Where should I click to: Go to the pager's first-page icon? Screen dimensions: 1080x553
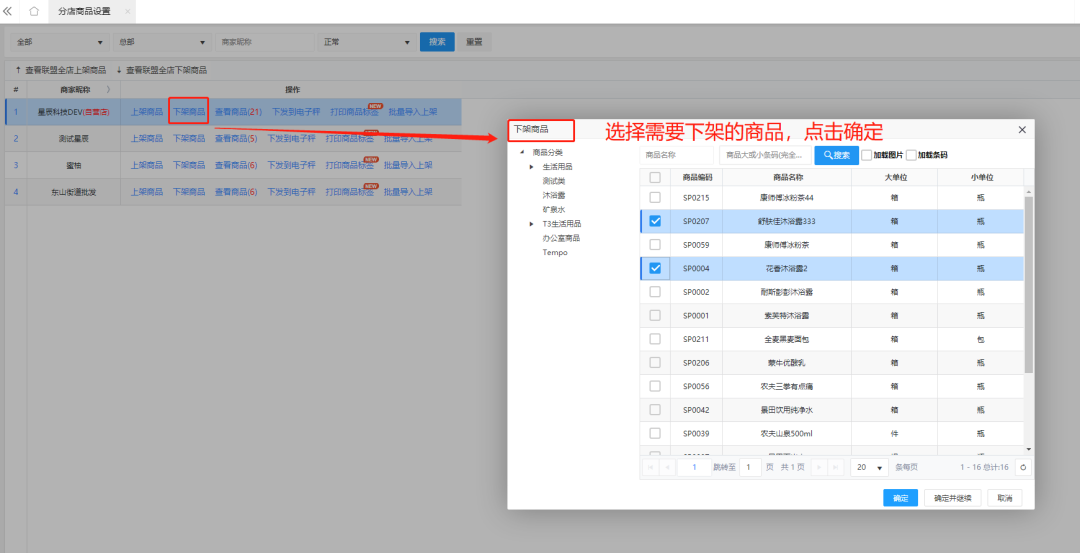[x=650, y=467]
